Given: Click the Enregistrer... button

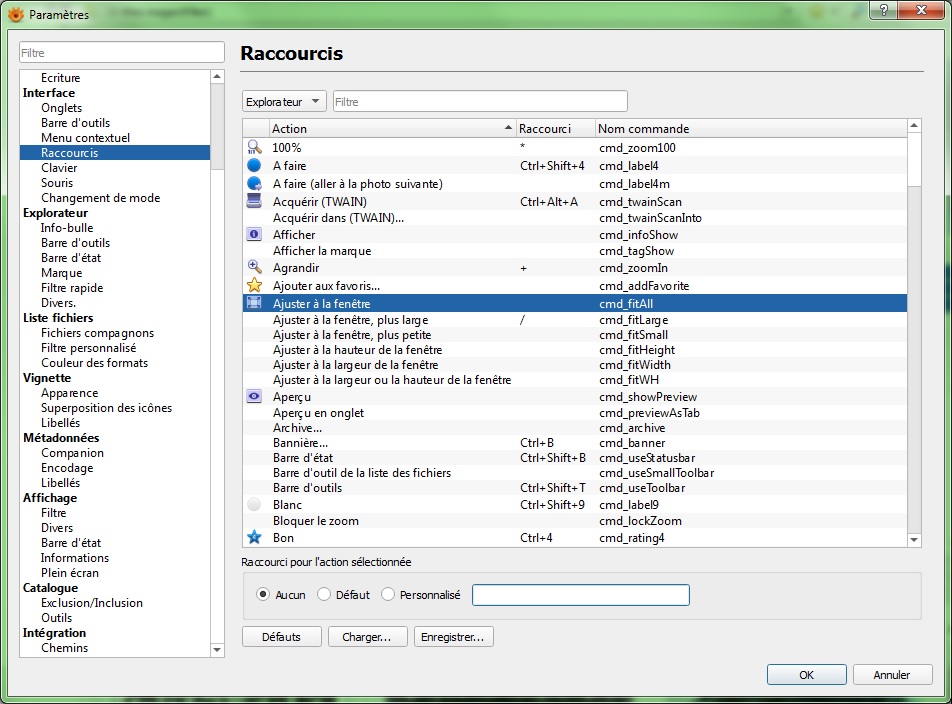Looking at the screenshot, I should [x=453, y=636].
